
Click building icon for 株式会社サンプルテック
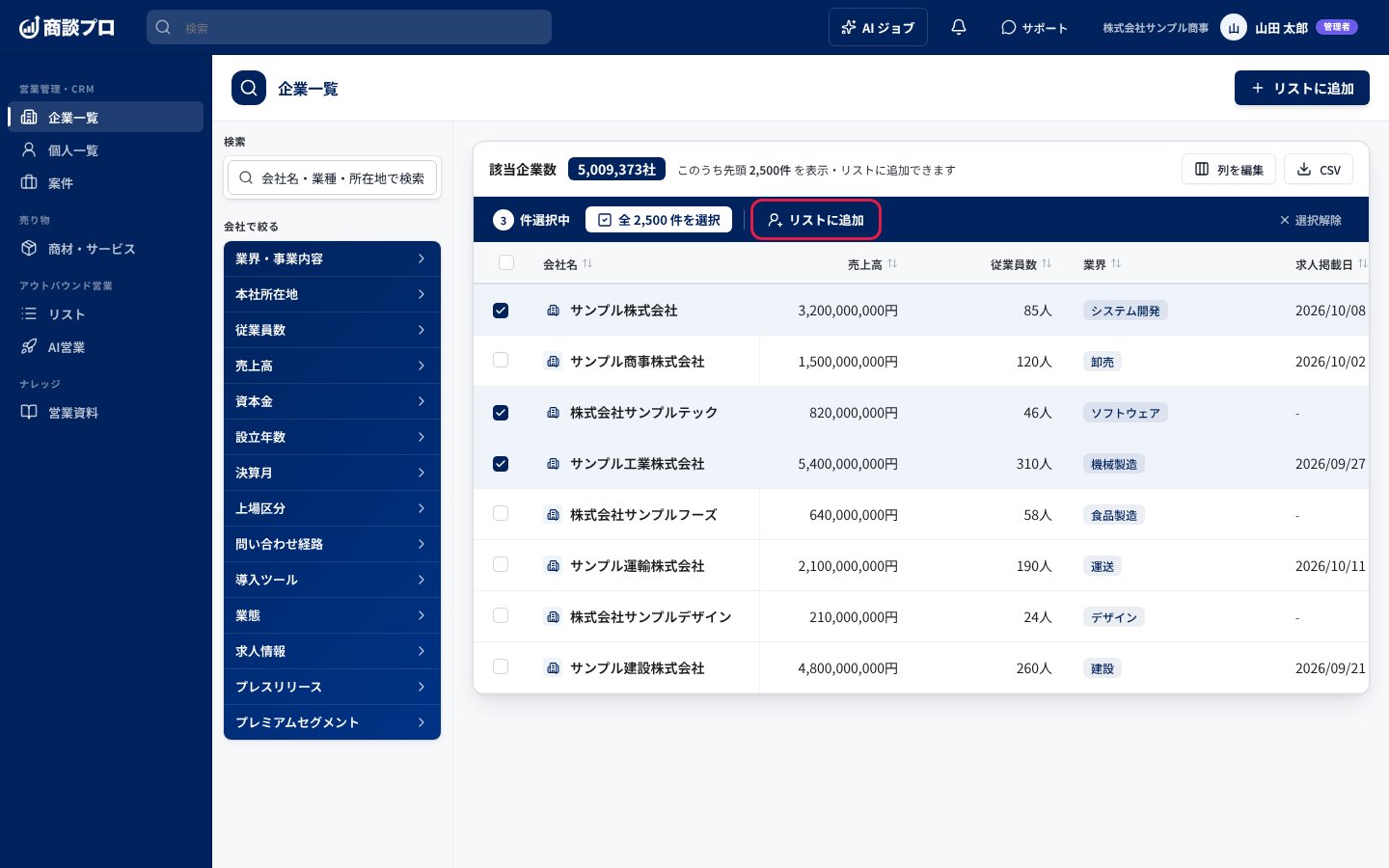point(553,413)
